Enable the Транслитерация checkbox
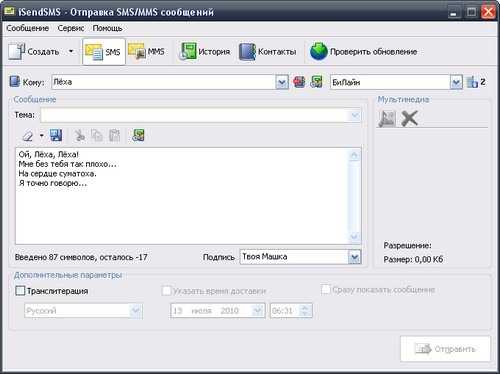The image size is (500, 374). click(20, 291)
